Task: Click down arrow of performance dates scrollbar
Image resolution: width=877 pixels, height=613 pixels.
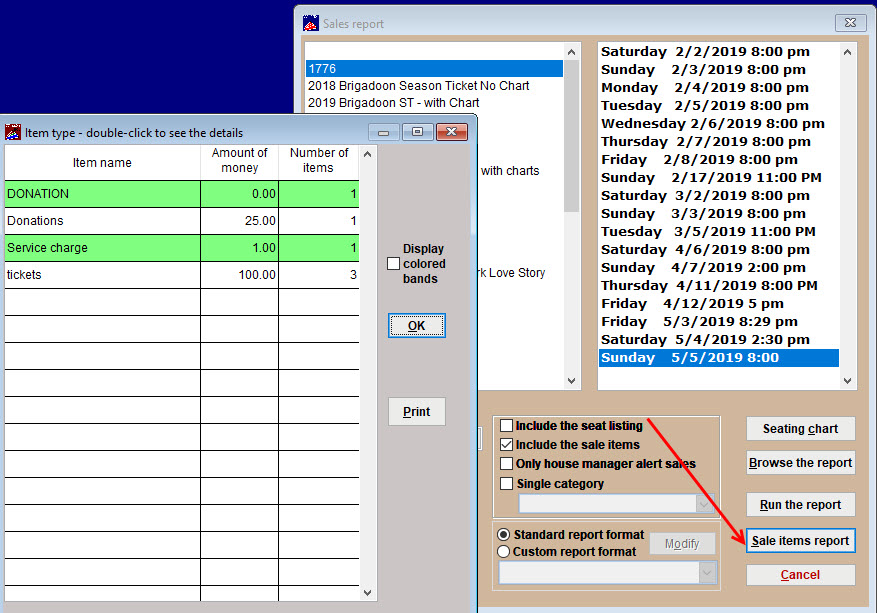Action: pyautogui.click(x=847, y=381)
